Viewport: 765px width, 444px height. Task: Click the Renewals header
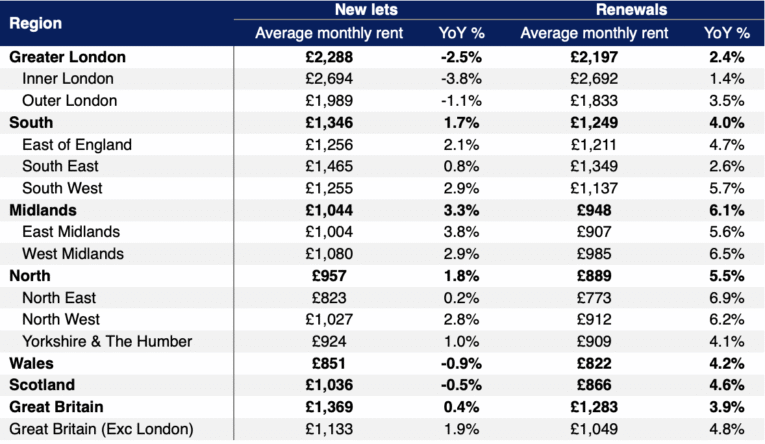pos(630,10)
